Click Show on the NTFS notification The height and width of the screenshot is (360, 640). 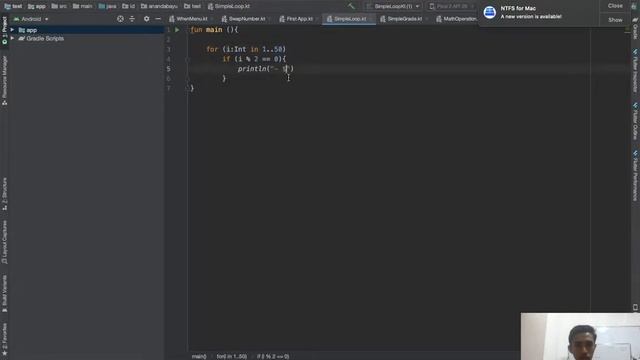(615, 20)
